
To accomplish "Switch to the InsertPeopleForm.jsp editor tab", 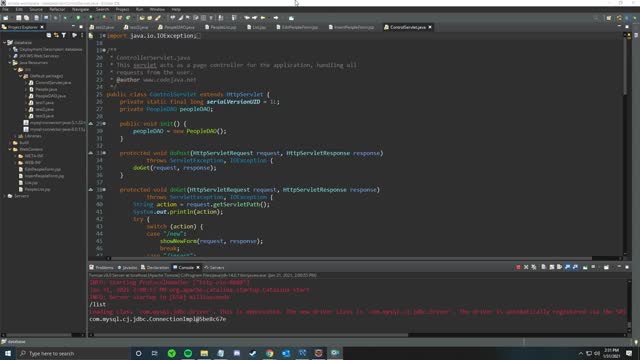I will pyautogui.click(x=351, y=27).
